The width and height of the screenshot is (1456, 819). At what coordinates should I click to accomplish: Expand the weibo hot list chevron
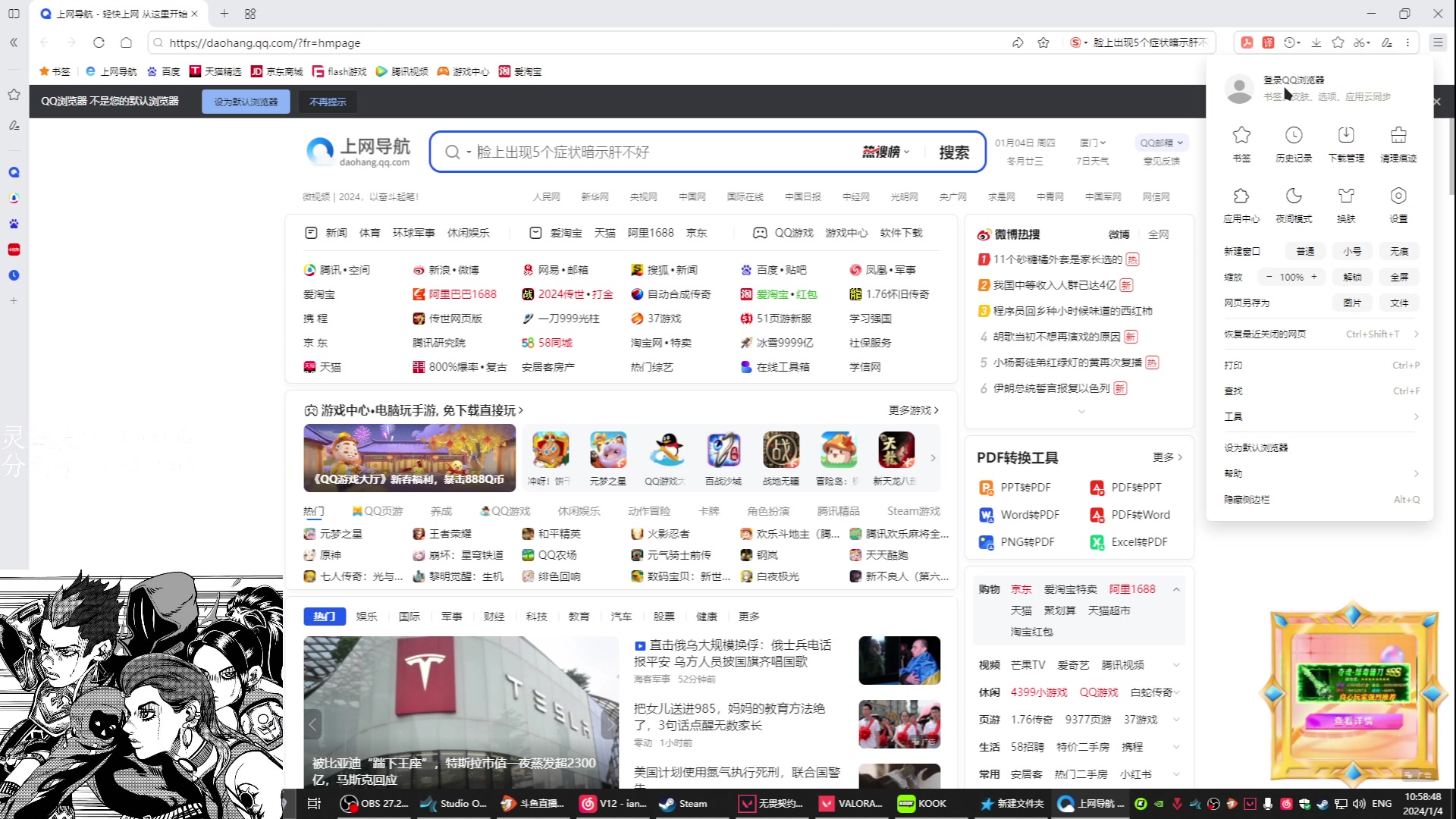click(1081, 412)
